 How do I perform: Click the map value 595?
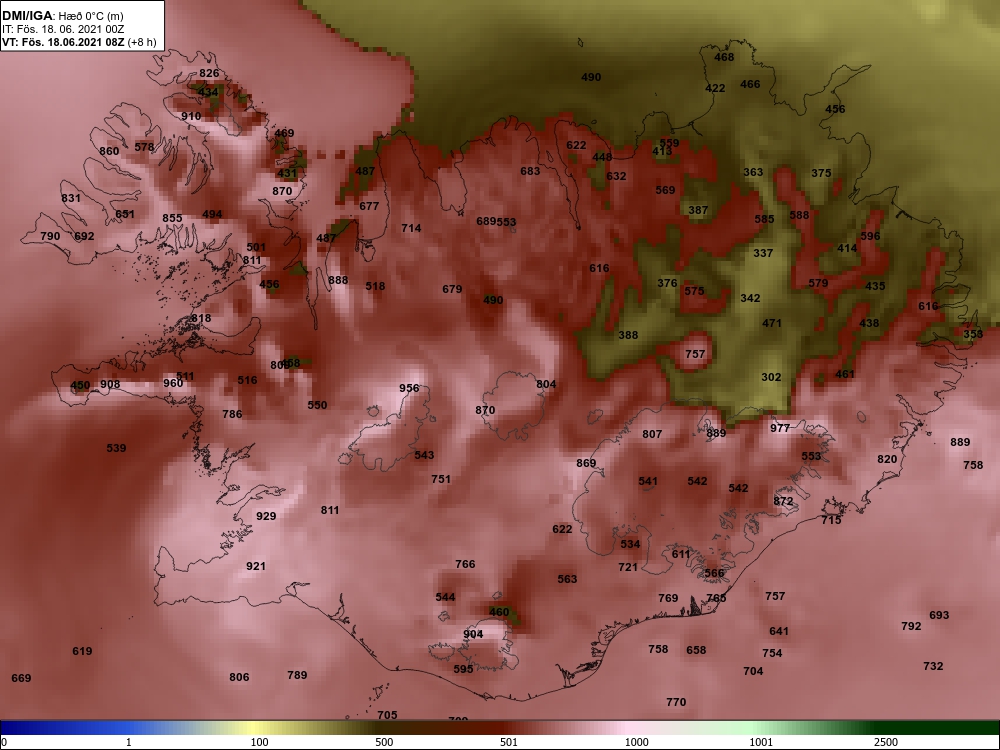(464, 669)
